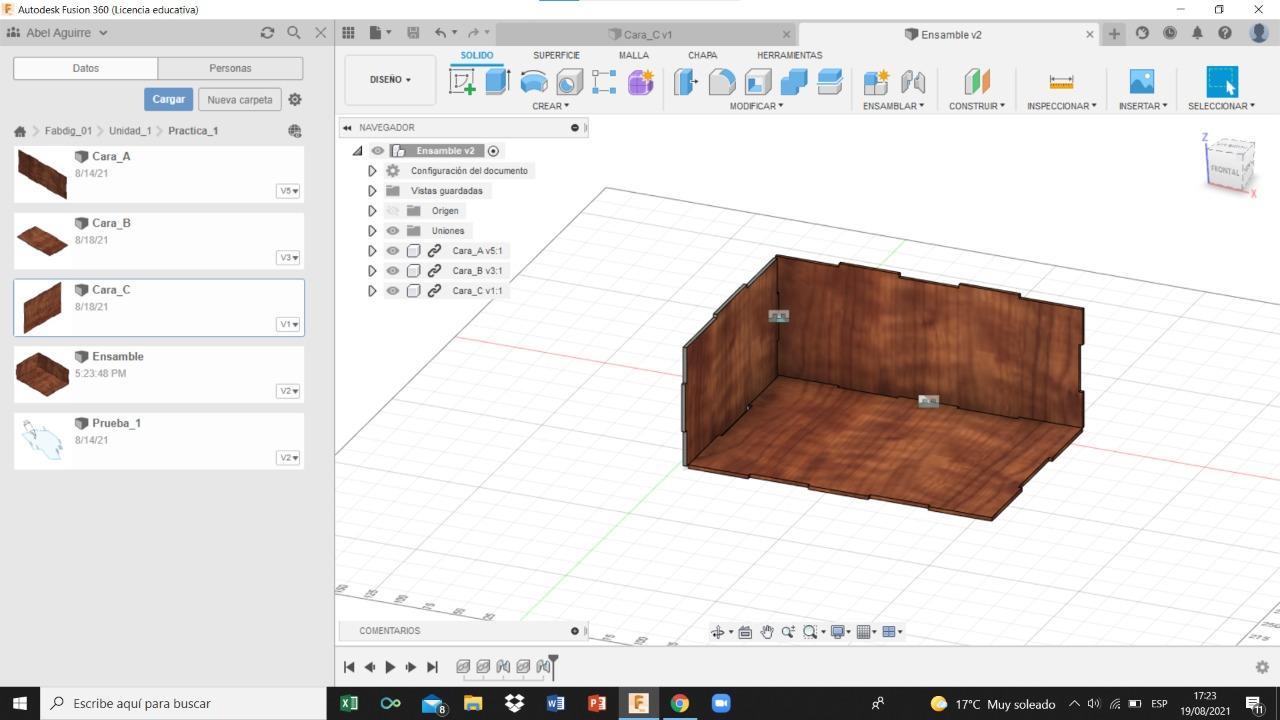The image size is (1280, 720).
Task: Refresh the data panel
Action: tap(267, 33)
